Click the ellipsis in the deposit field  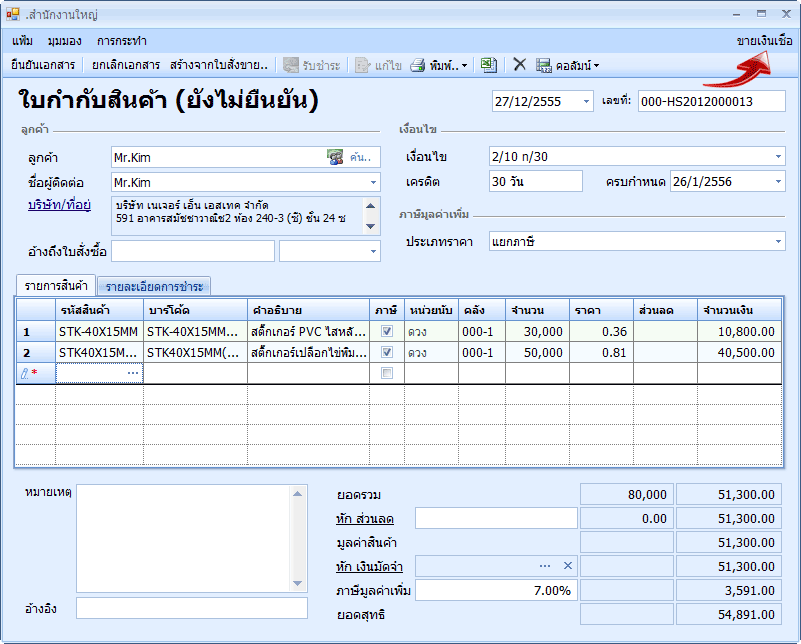[x=545, y=566]
